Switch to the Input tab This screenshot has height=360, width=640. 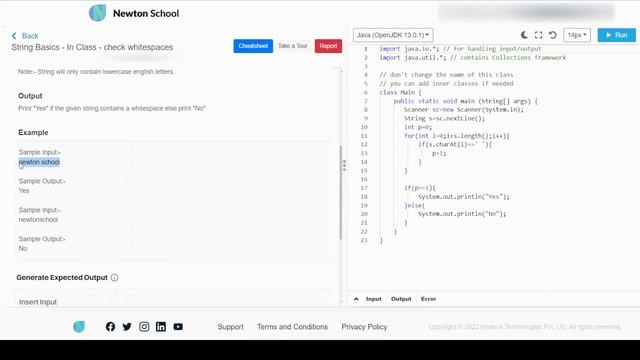[373, 299]
